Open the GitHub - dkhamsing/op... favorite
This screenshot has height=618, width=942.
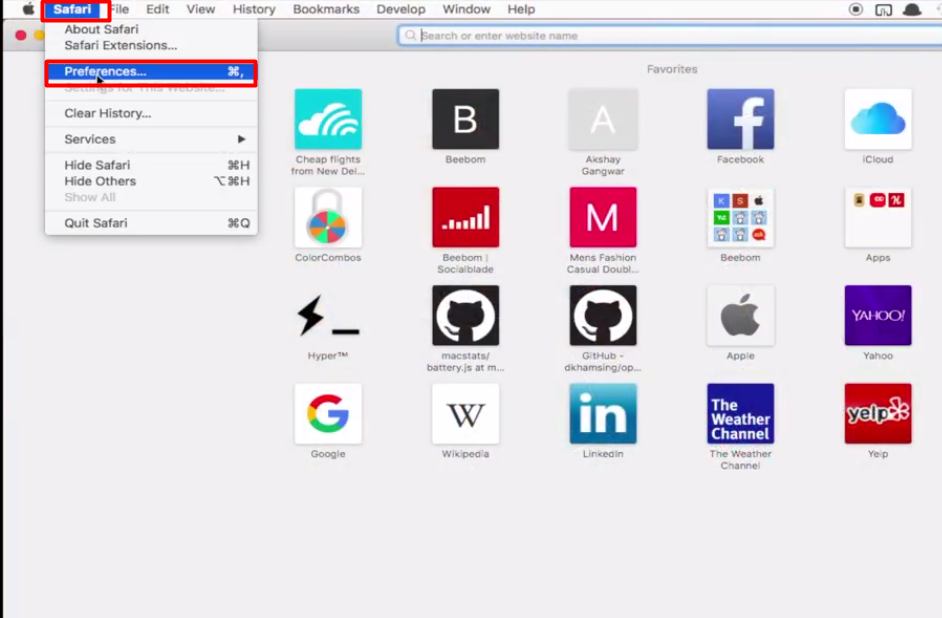pos(603,316)
